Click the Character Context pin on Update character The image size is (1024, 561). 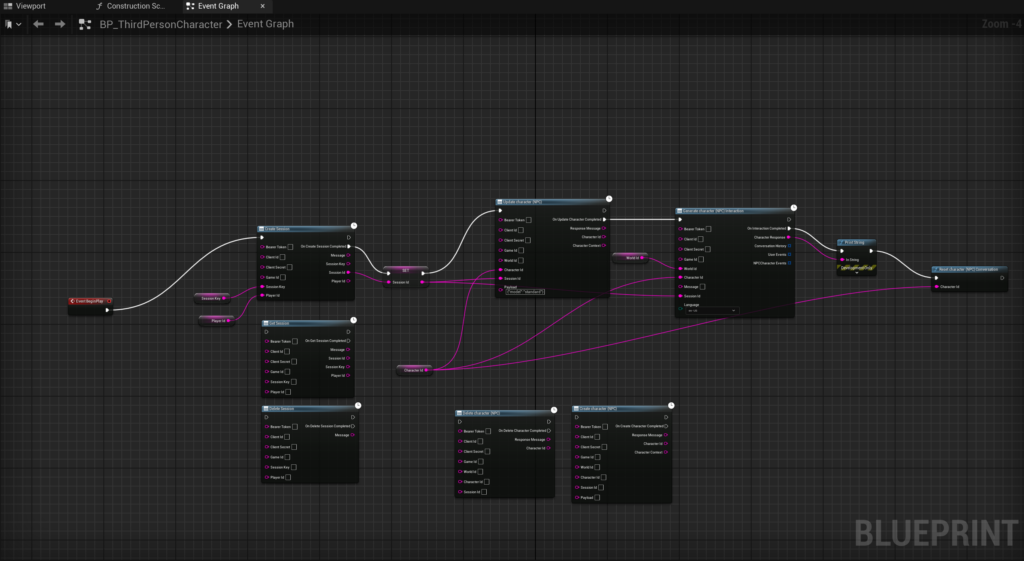coord(605,246)
